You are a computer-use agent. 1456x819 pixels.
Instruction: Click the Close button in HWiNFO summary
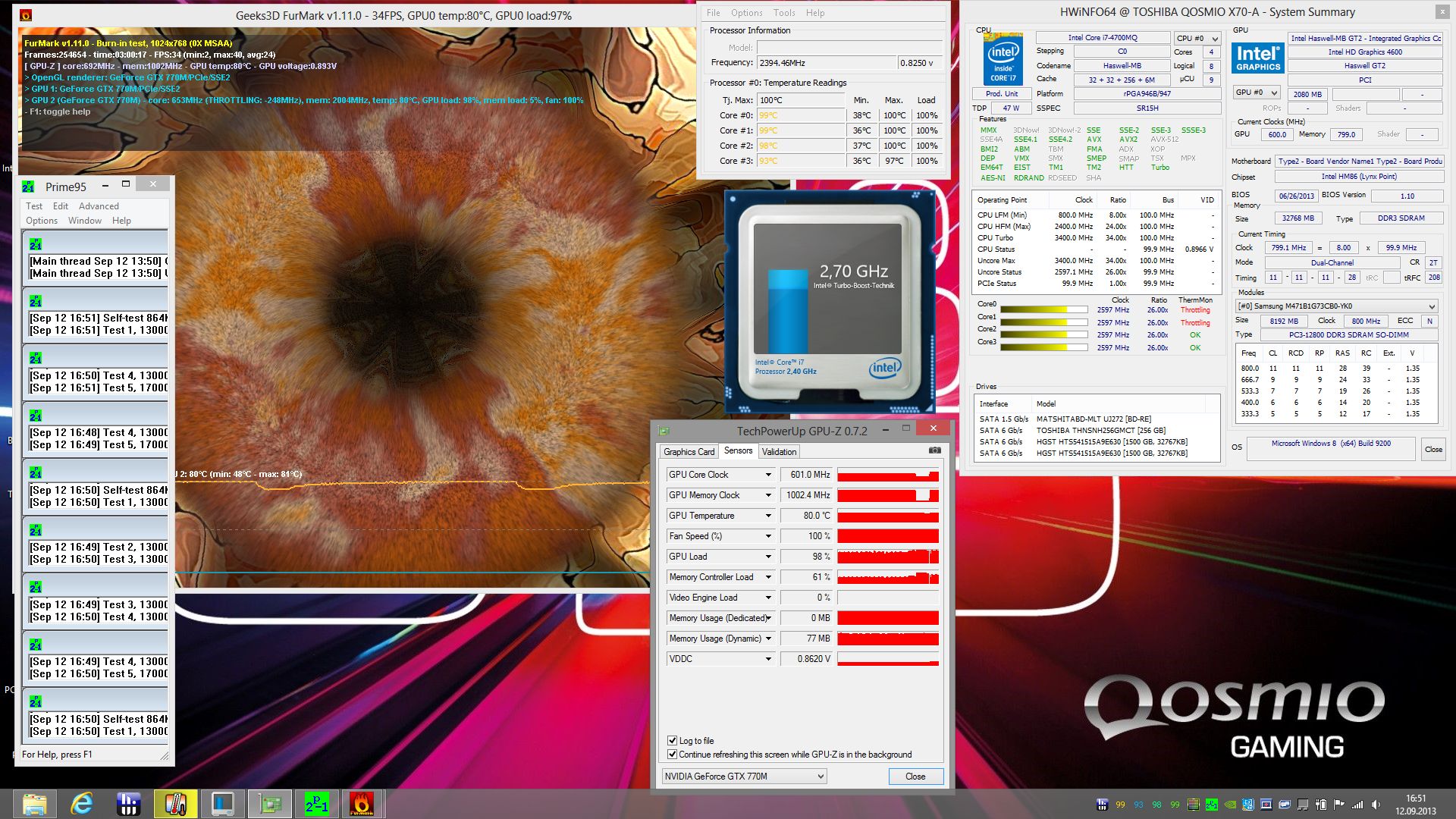click(1432, 449)
